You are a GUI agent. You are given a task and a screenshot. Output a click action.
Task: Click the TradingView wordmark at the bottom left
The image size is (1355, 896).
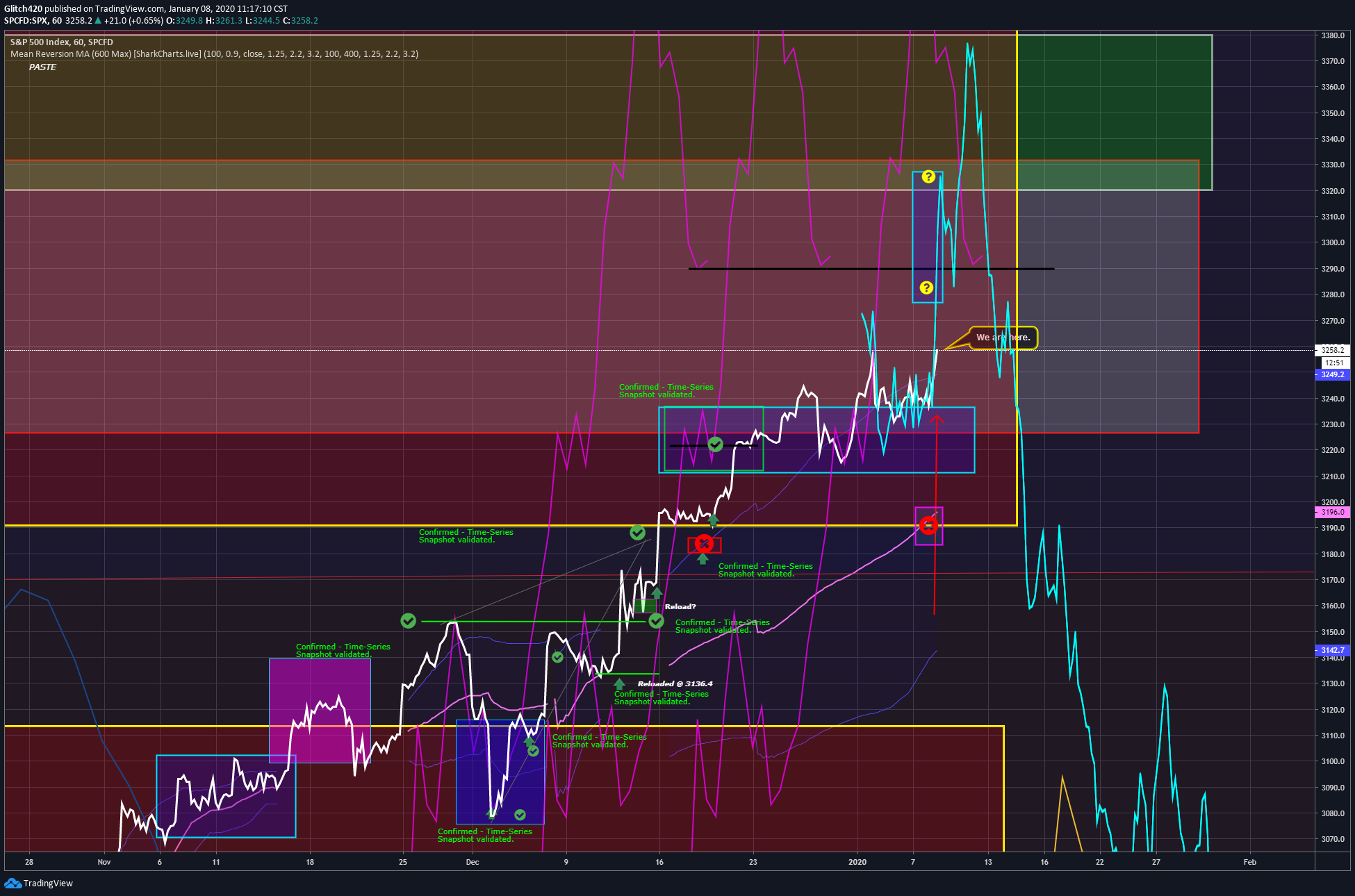(48, 883)
